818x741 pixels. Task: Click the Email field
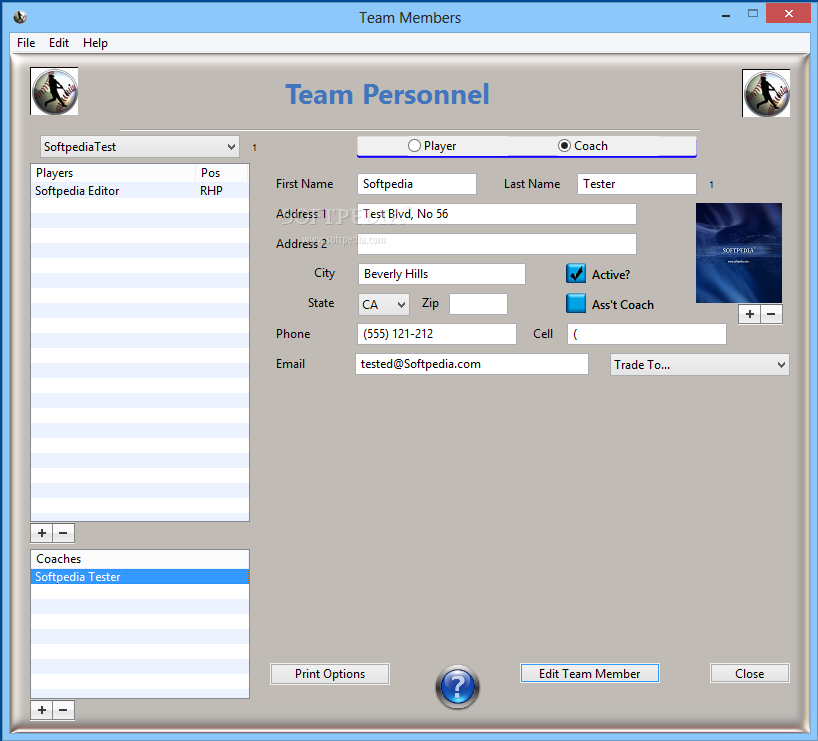pos(472,364)
